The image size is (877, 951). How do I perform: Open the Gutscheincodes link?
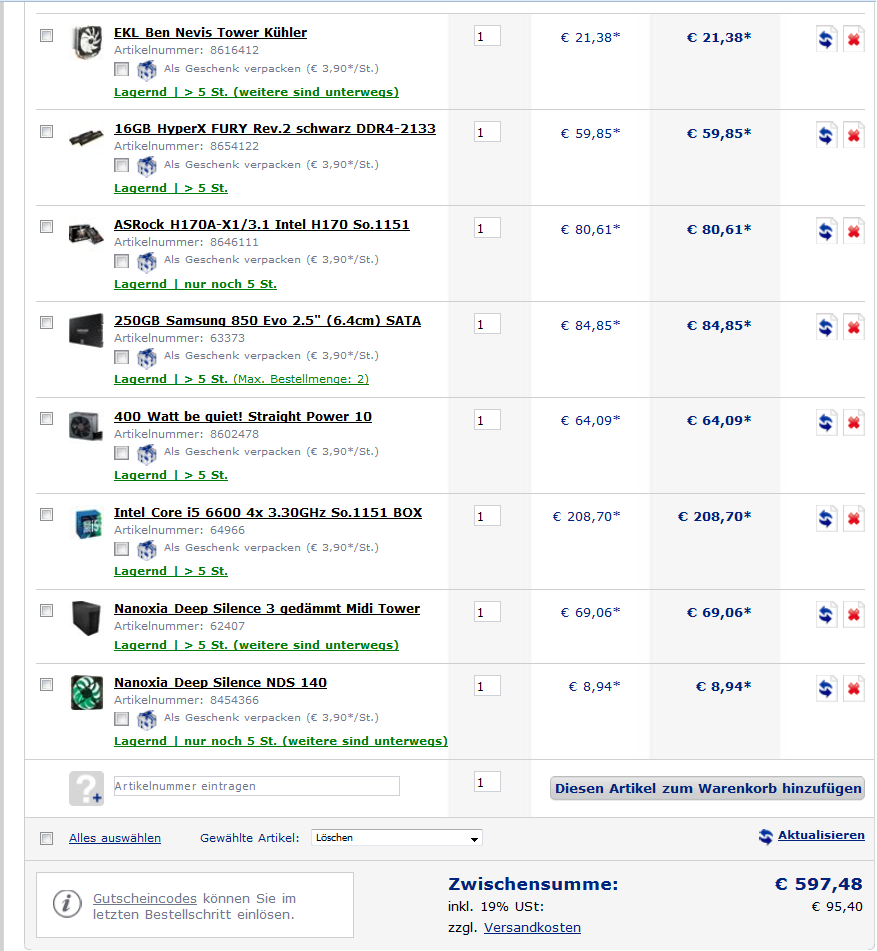pyautogui.click(x=145, y=898)
